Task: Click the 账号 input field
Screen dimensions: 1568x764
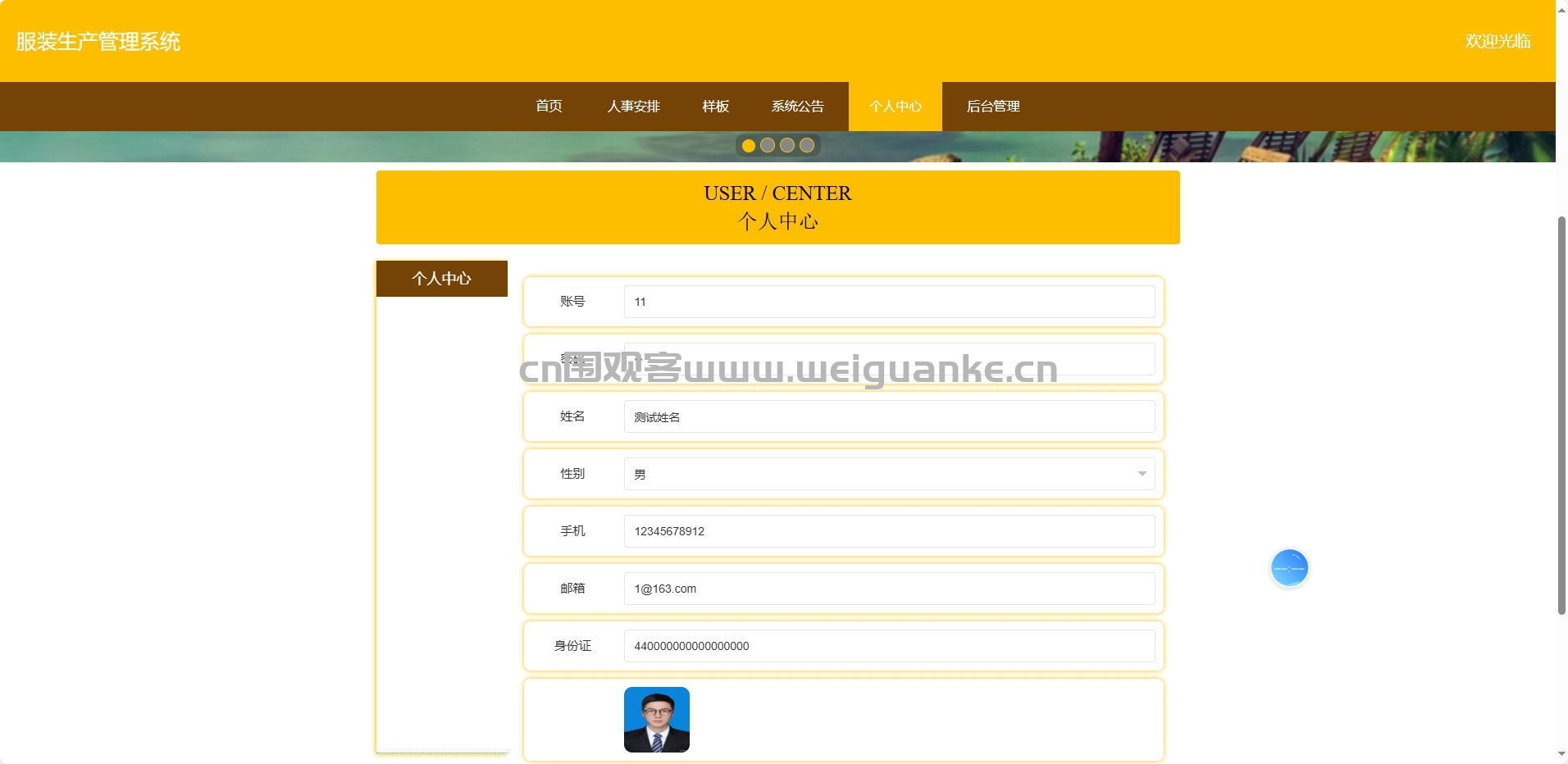Action: (890, 302)
